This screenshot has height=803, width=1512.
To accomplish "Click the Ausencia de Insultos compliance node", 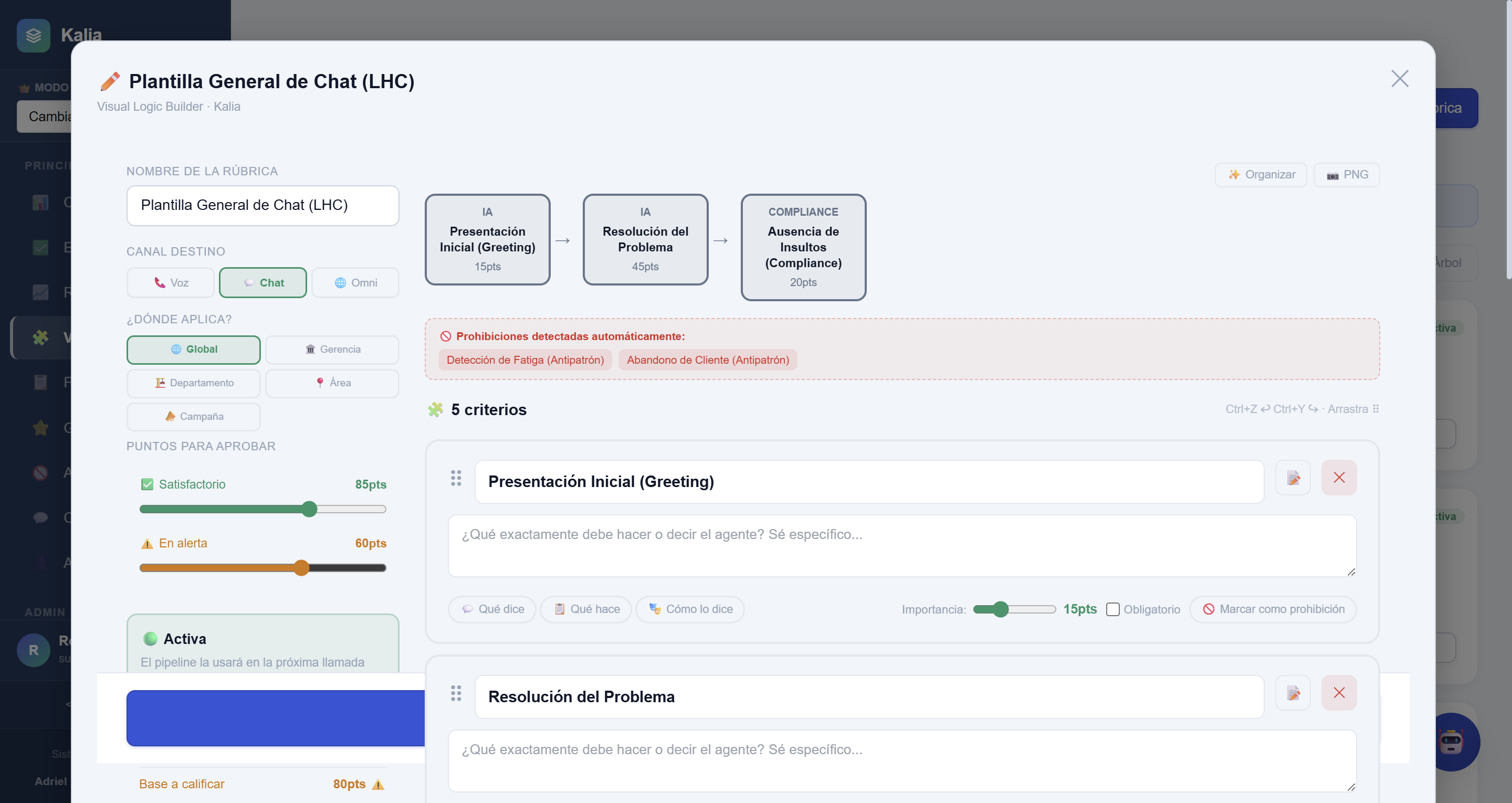I will (803, 247).
